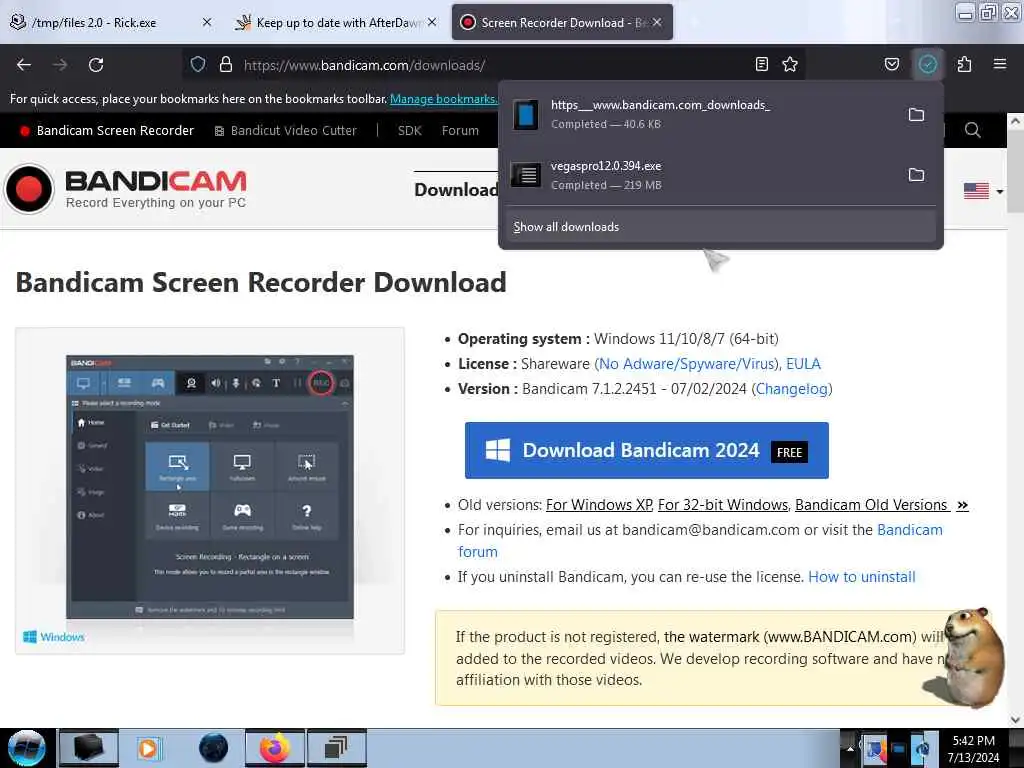This screenshot has width=1024, height=768.
Task: Open the Bandicam forum link
Action: tap(700, 541)
